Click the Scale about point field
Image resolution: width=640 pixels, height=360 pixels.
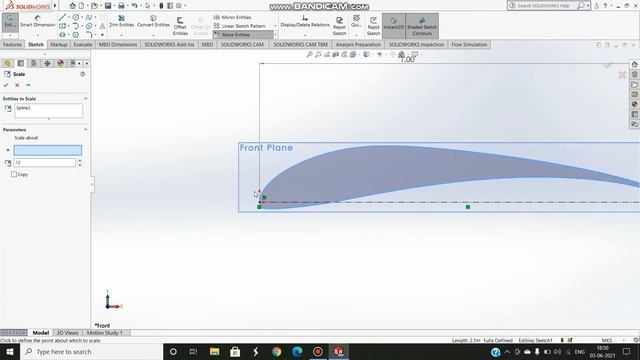pyautogui.click(x=48, y=150)
